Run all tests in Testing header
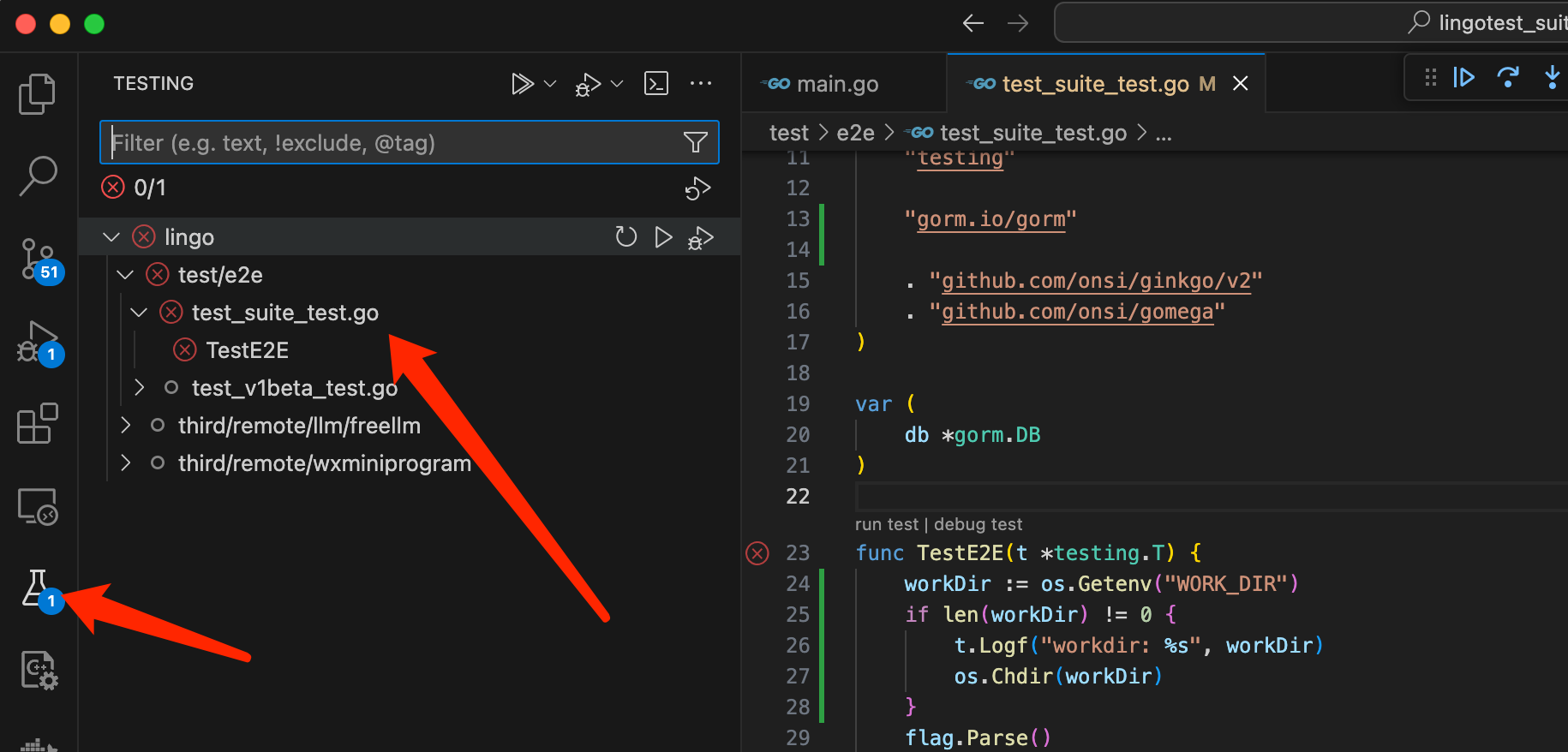Viewport: 1568px width, 752px height. (522, 84)
